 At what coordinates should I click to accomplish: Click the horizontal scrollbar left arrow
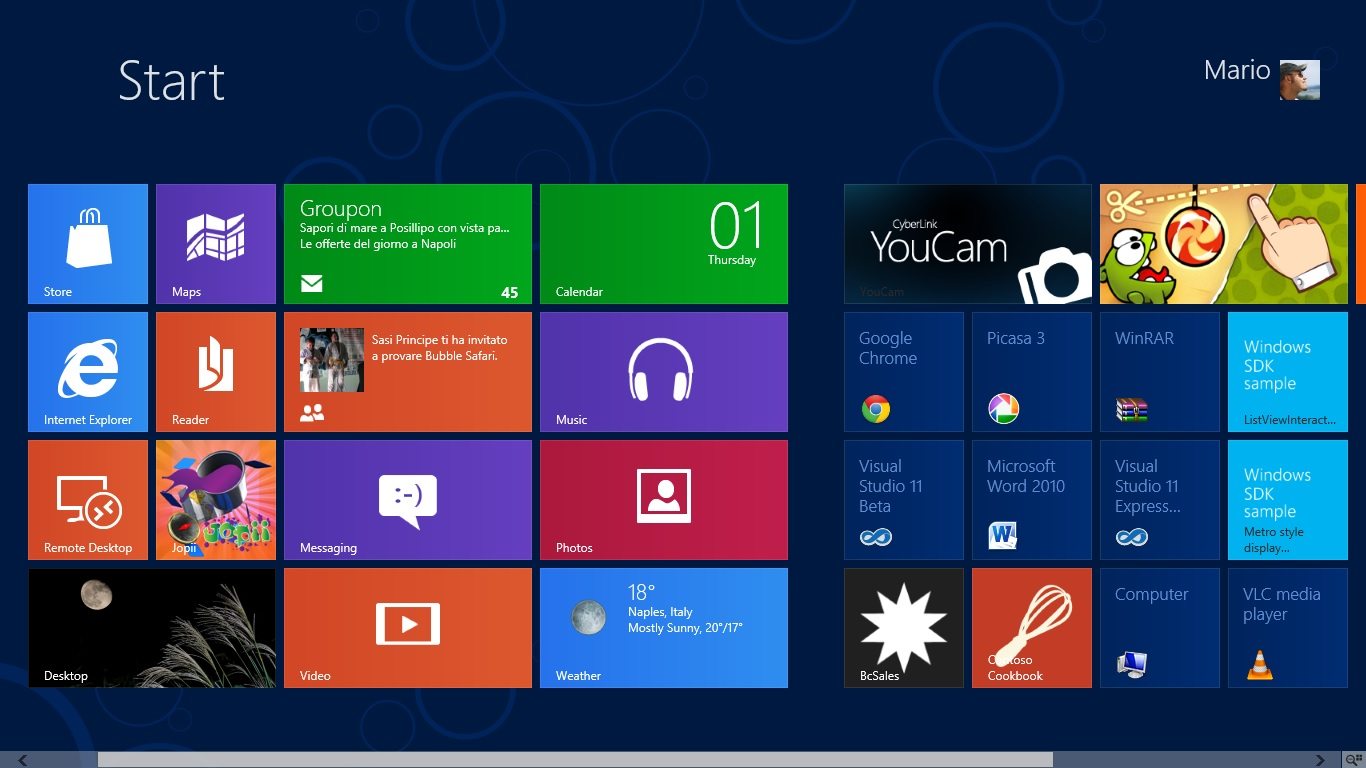(22, 760)
